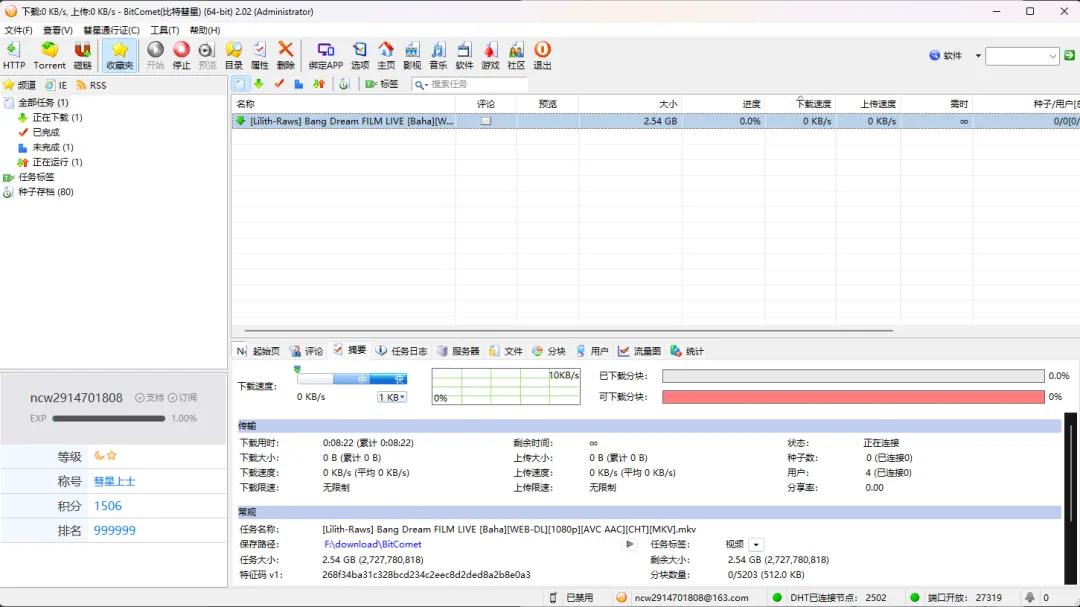Switch to 用户 tab

click(x=592, y=351)
